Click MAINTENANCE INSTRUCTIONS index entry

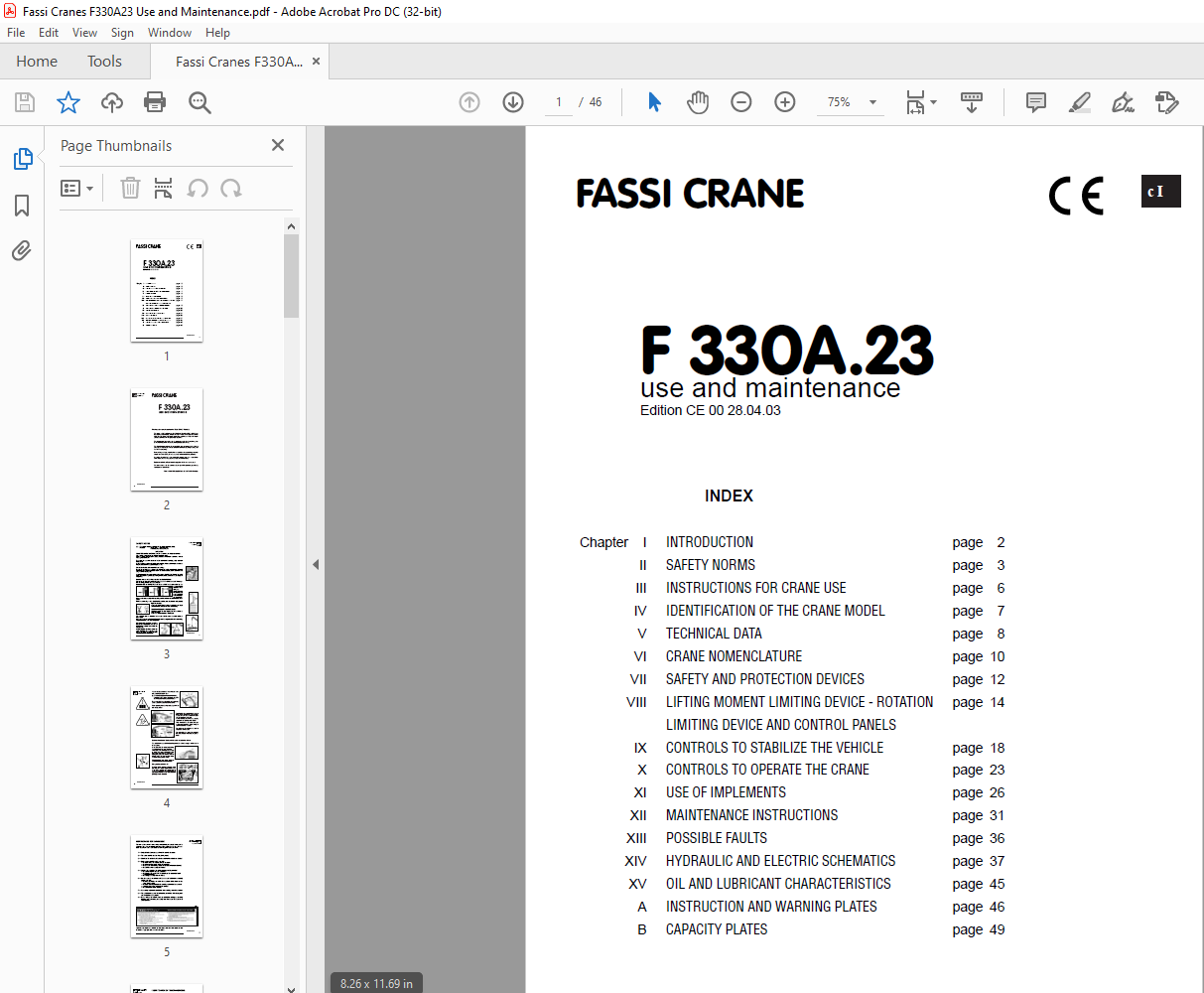pyautogui.click(x=751, y=815)
